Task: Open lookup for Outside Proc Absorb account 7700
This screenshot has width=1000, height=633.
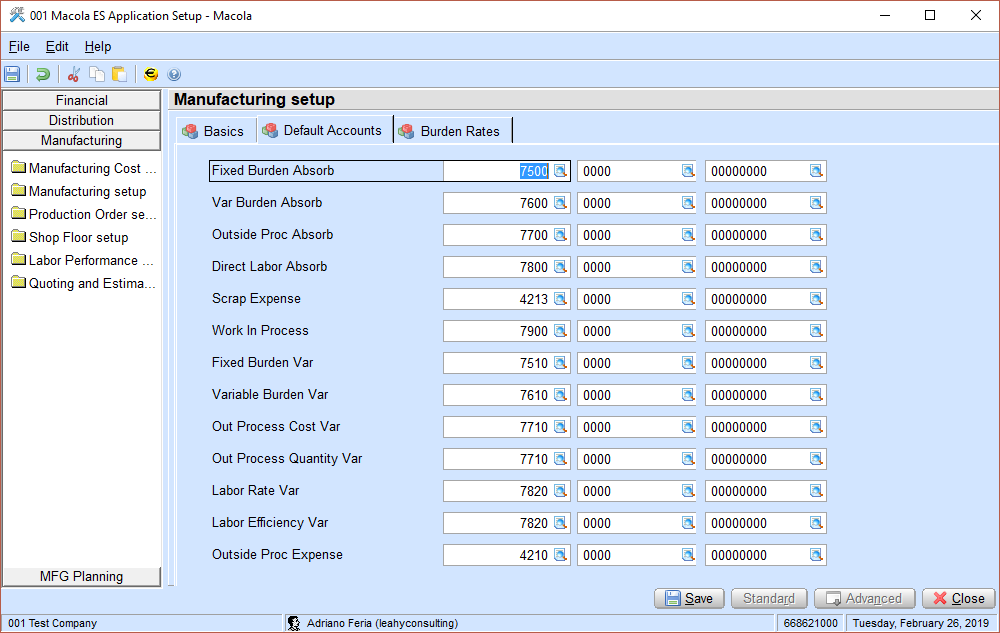Action: [x=560, y=235]
